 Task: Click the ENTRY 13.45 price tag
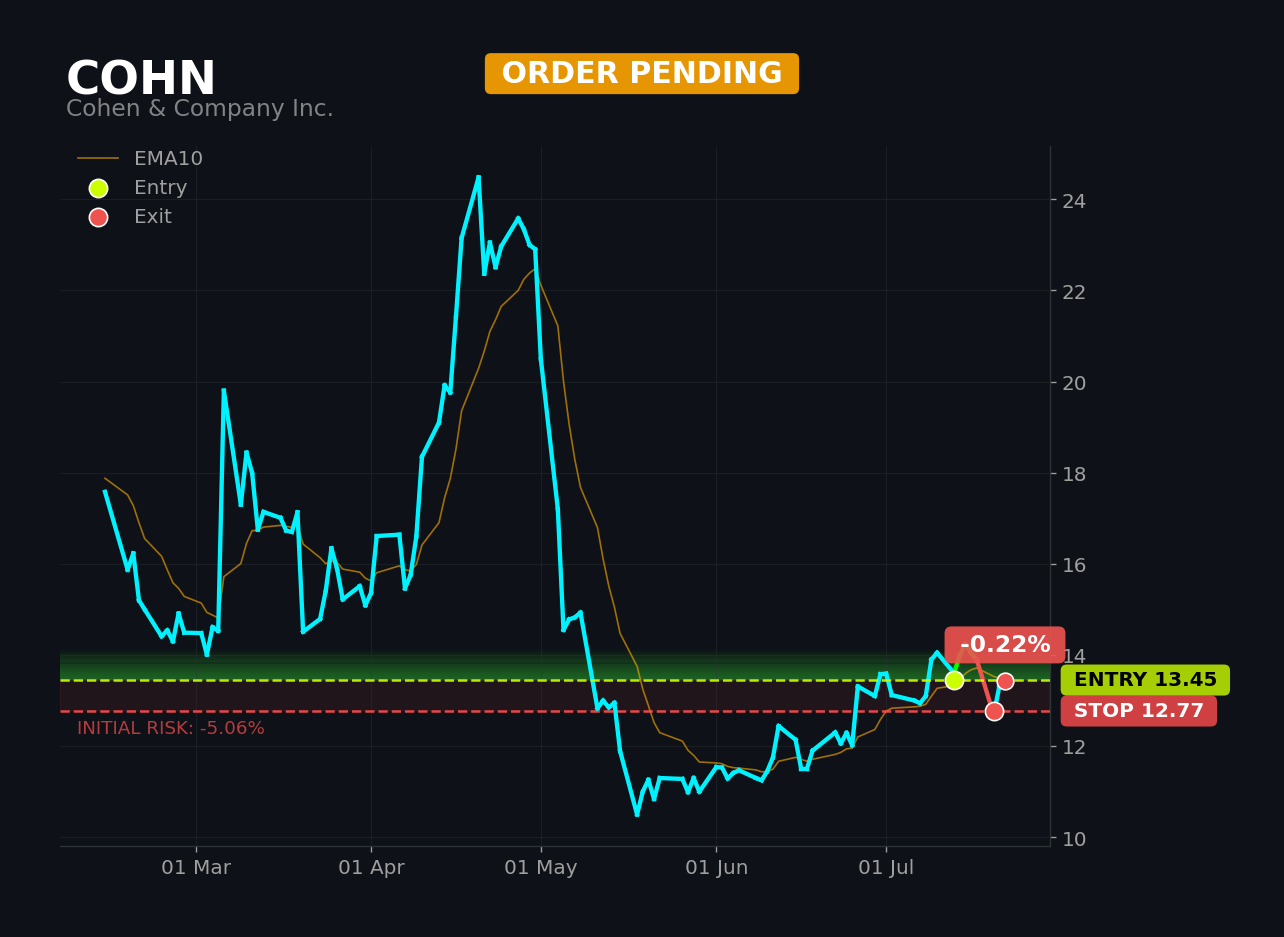pyautogui.click(x=1145, y=680)
